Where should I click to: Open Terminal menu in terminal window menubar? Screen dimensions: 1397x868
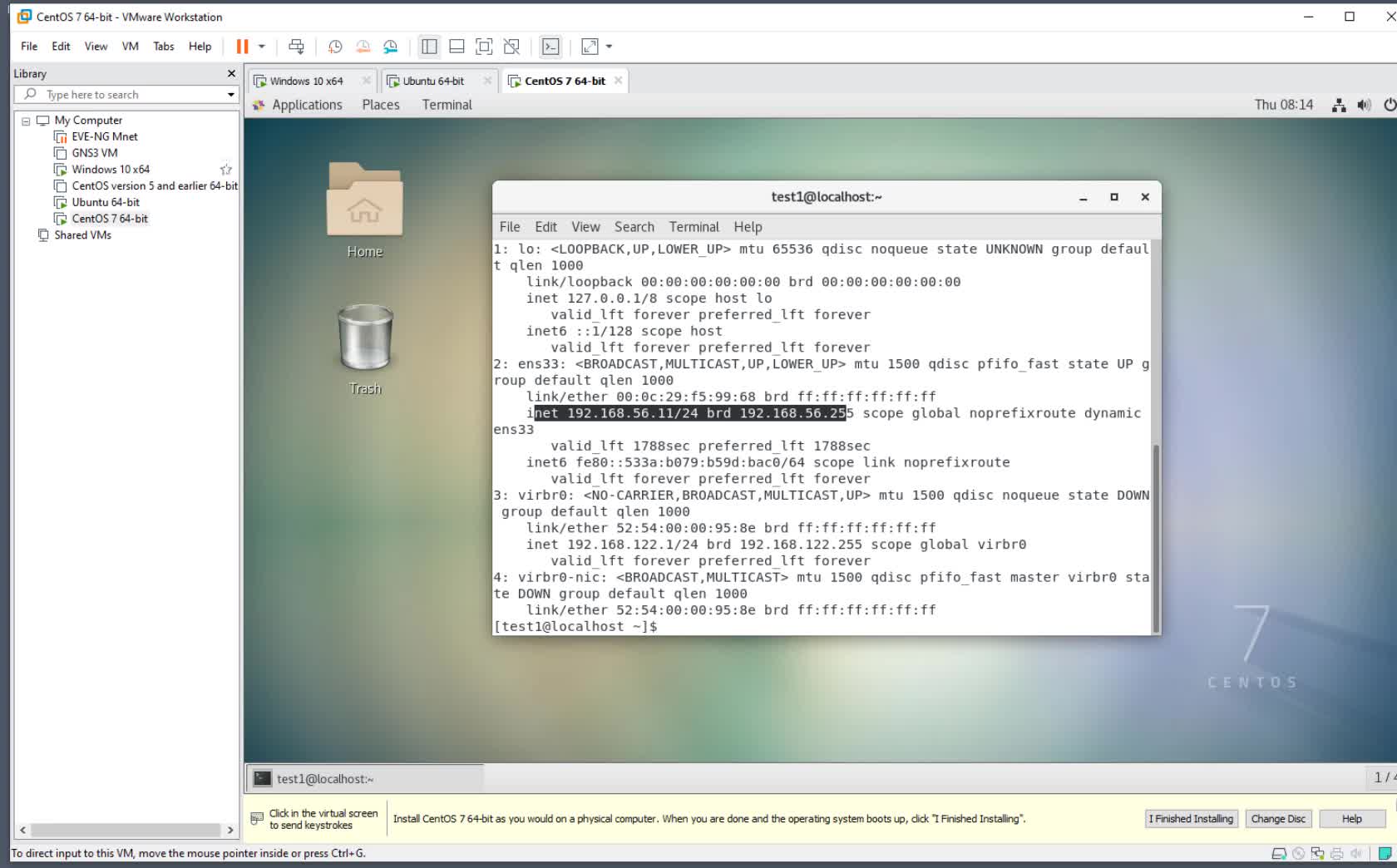pyautogui.click(x=694, y=227)
